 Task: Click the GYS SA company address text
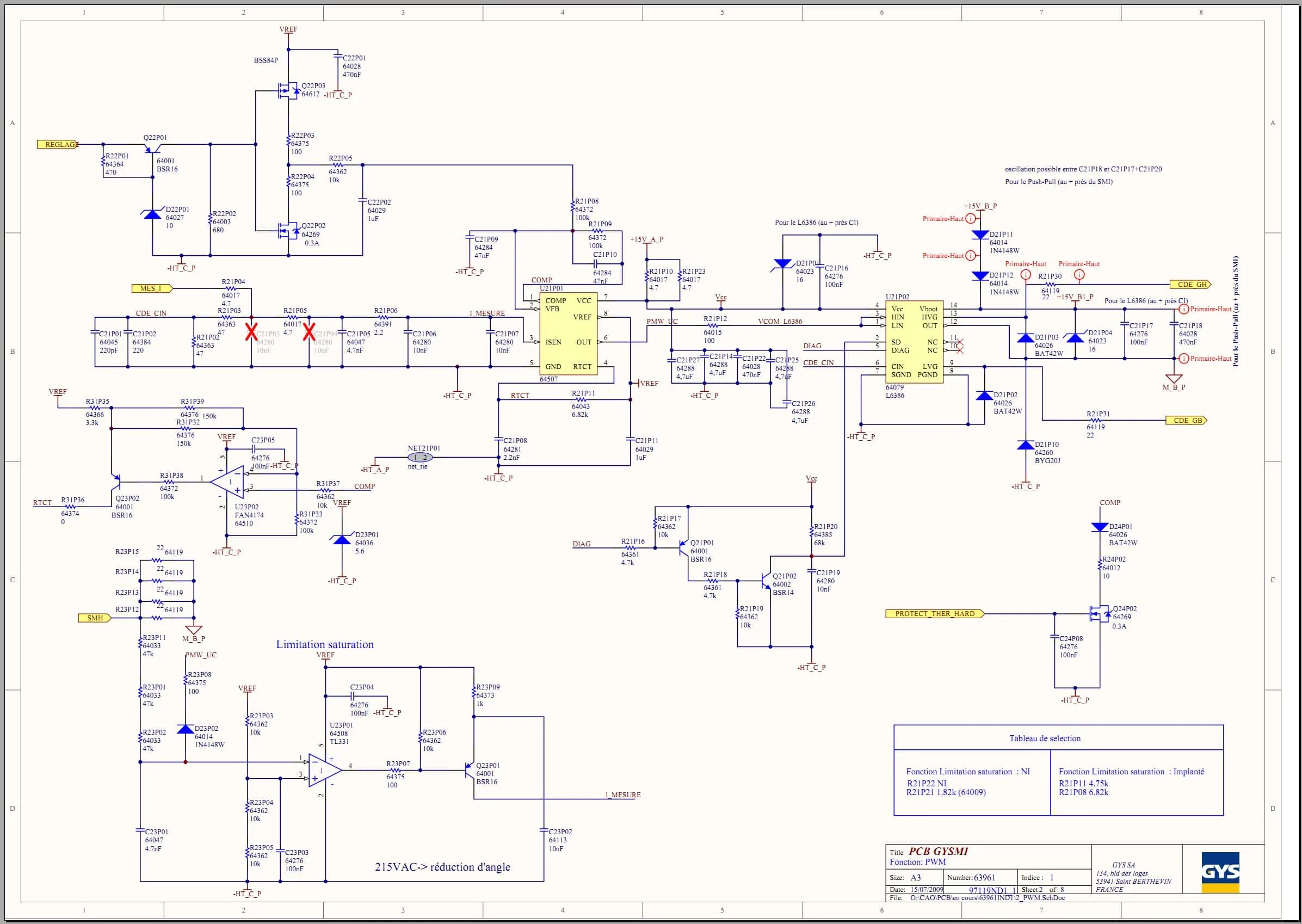[x=1133, y=877]
